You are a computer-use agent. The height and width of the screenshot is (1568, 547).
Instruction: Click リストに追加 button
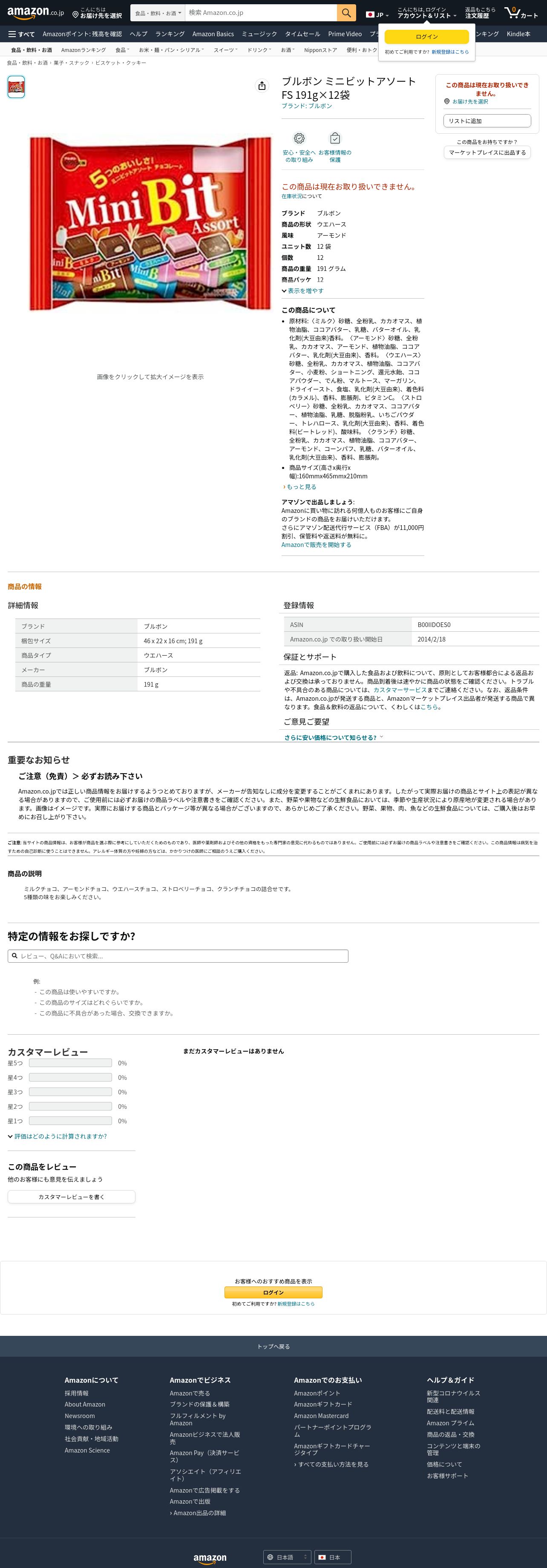coord(487,121)
